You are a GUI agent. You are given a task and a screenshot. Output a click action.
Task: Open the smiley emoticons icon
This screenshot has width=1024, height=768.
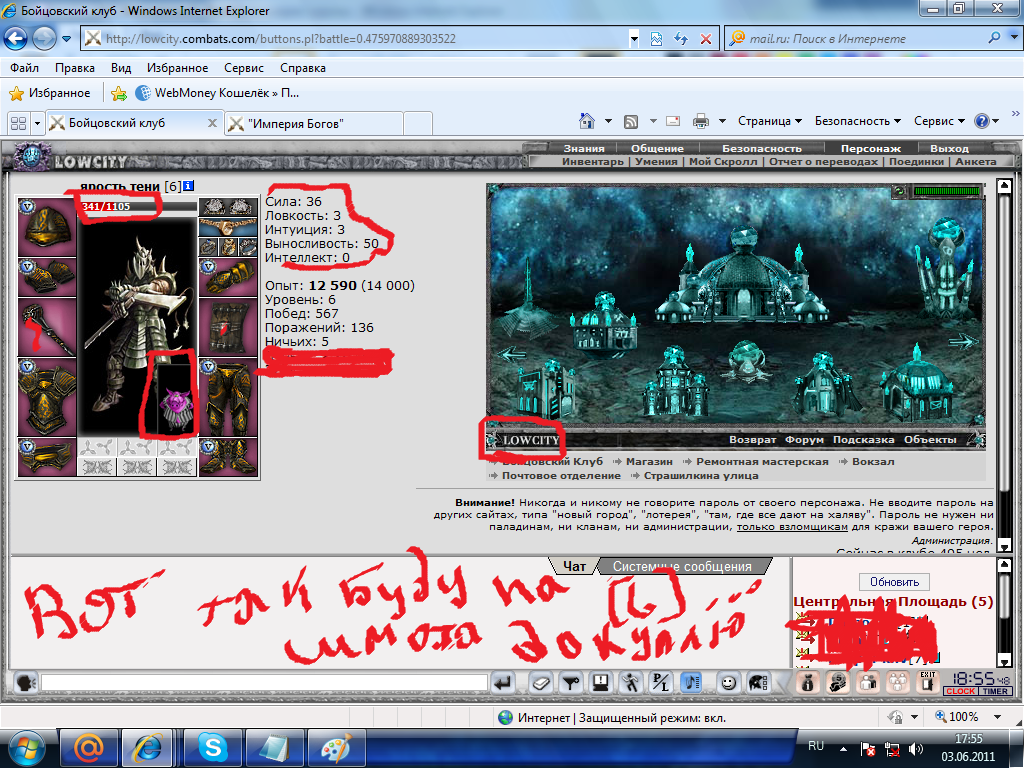coord(728,683)
